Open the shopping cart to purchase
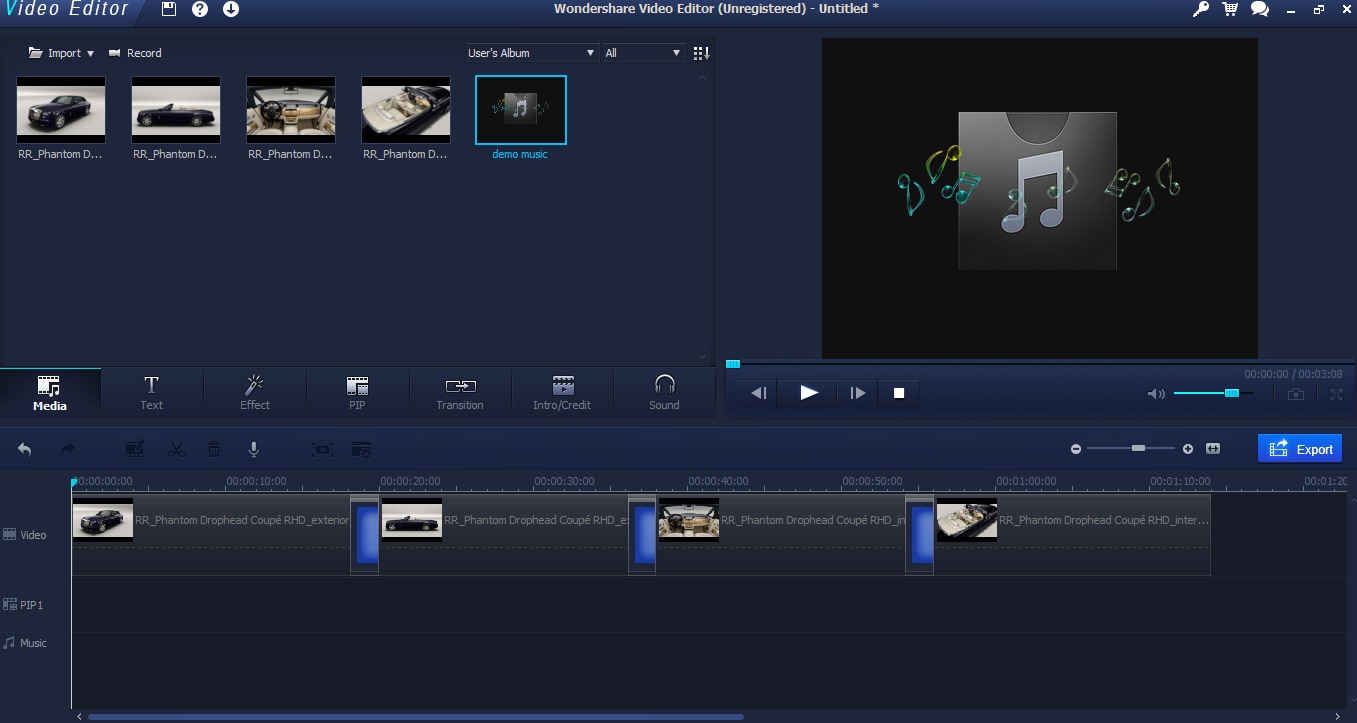Screen dimensions: 1357x723 pos(1230,9)
